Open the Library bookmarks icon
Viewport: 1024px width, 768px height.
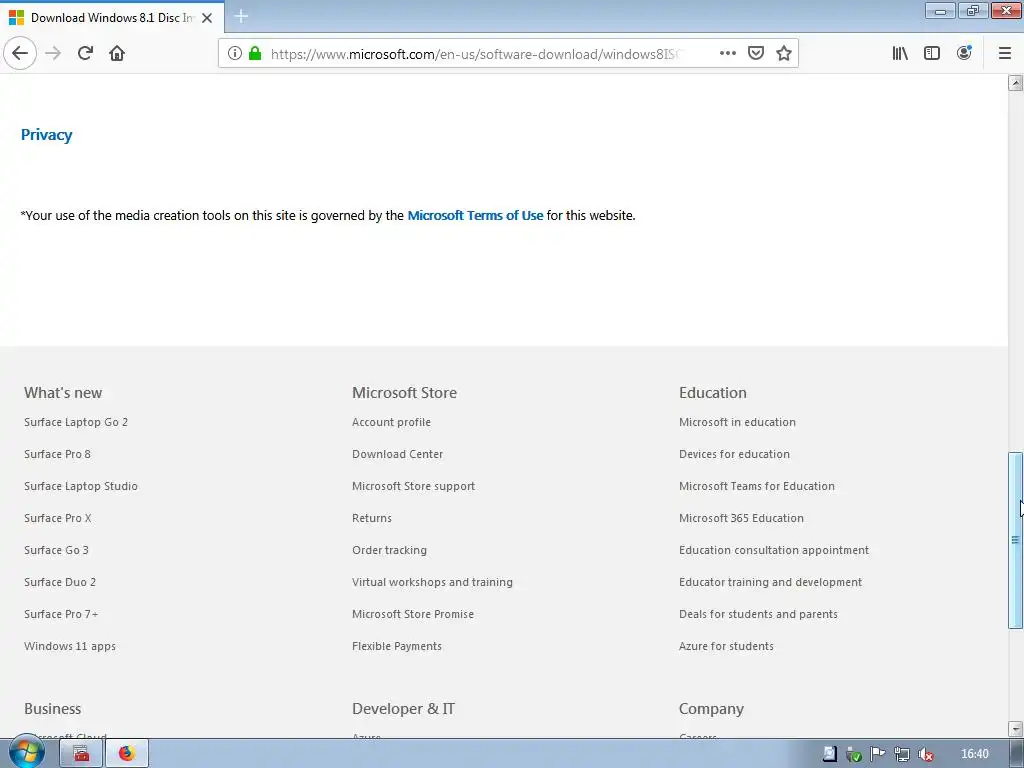click(x=900, y=54)
